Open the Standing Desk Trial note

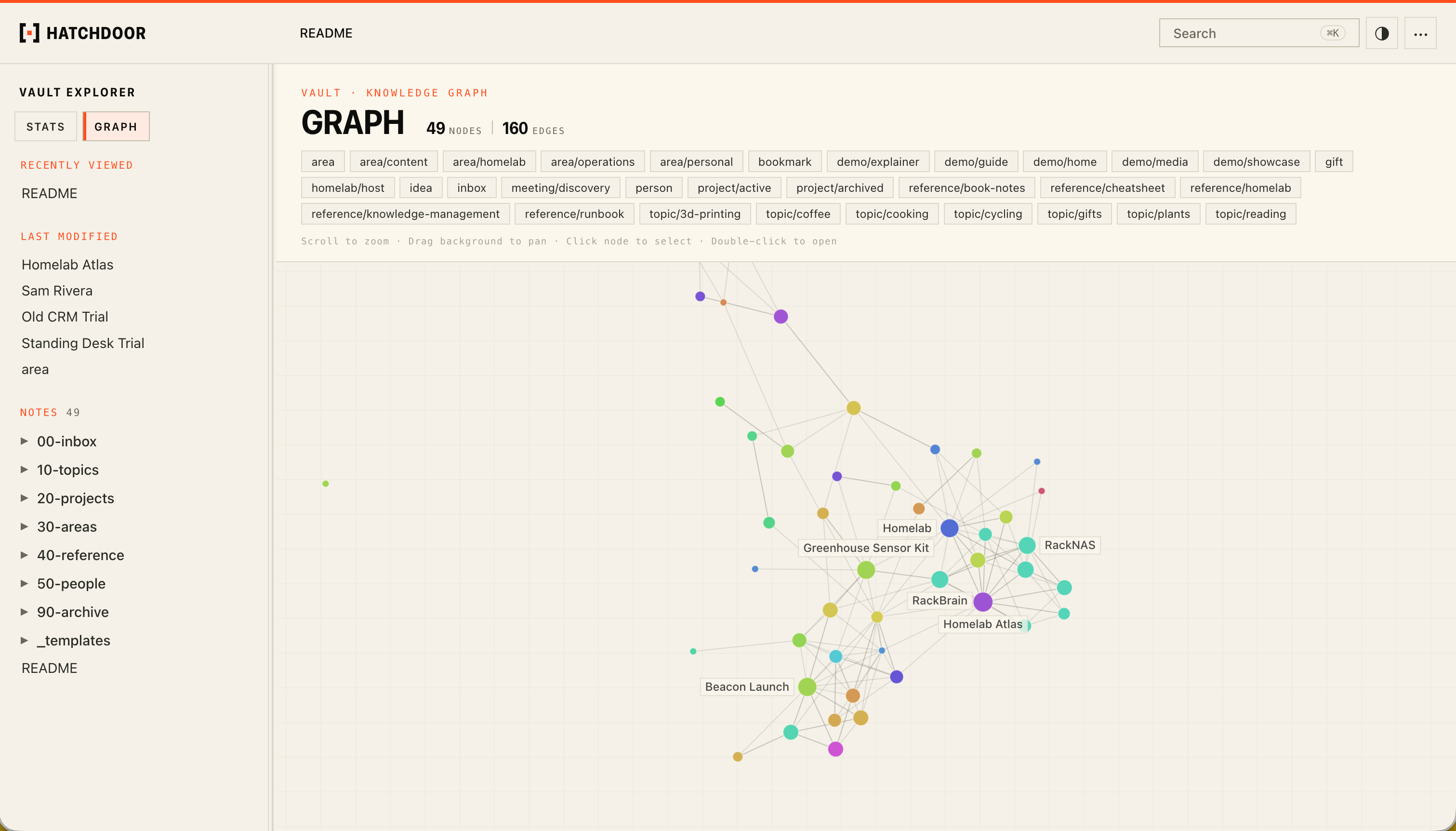click(x=83, y=343)
